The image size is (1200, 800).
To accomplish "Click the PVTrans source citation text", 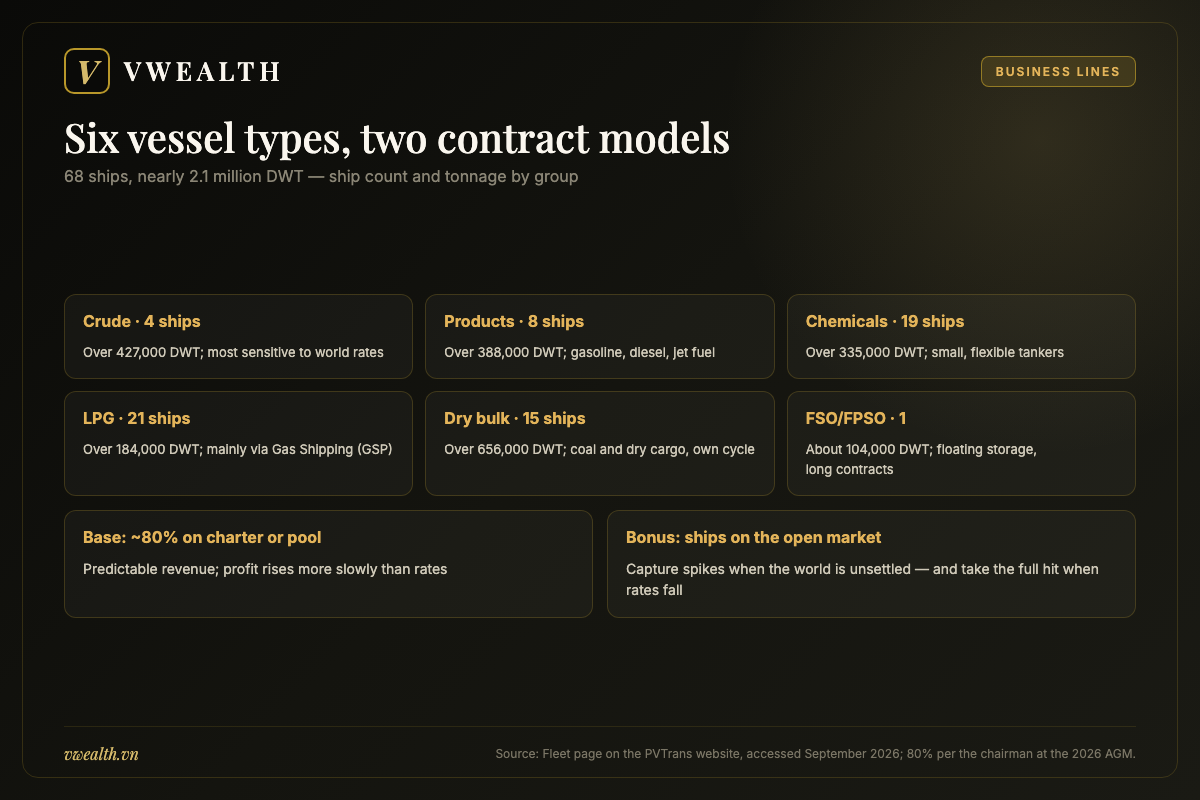I will (815, 754).
